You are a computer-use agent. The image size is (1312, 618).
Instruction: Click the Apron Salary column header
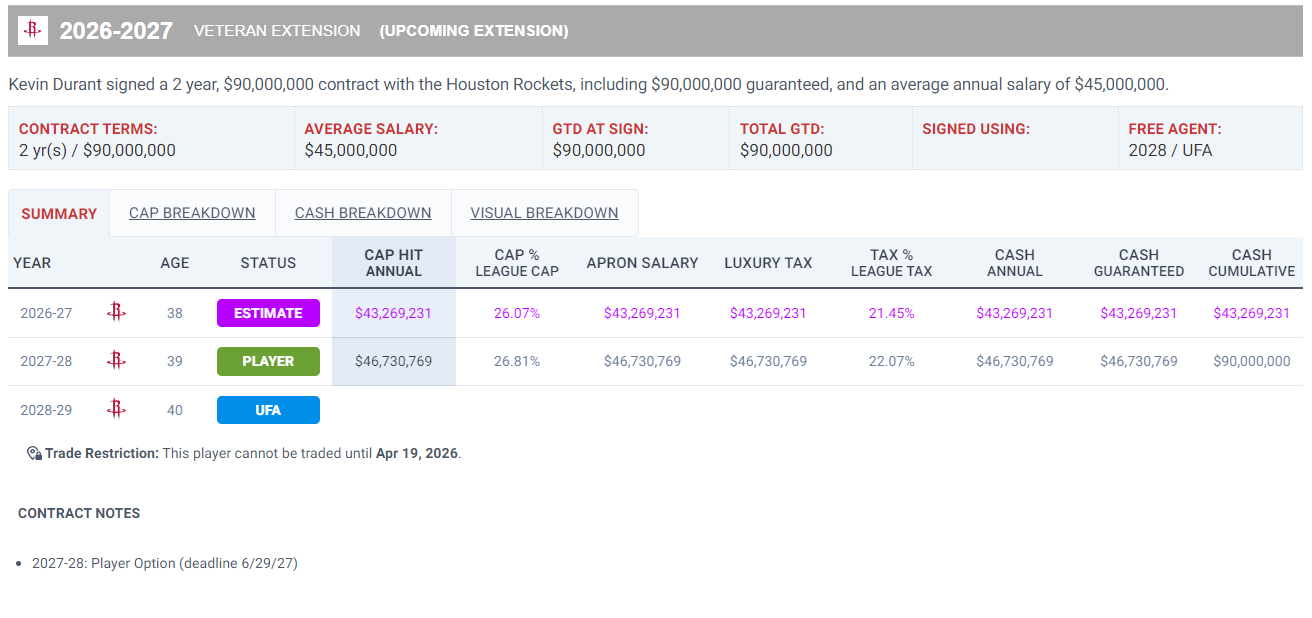[642, 263]
